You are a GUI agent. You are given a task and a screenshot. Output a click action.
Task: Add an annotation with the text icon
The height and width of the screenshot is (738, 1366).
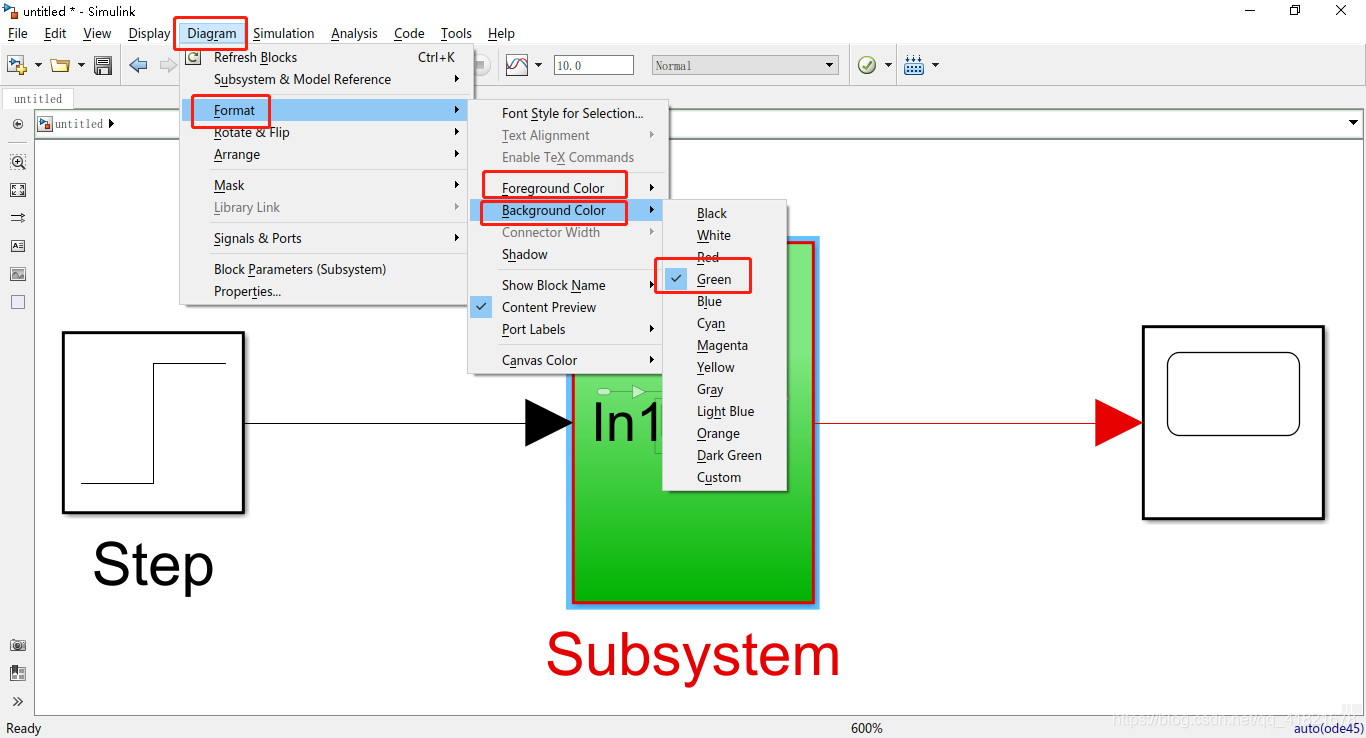[x=18, y=246]
